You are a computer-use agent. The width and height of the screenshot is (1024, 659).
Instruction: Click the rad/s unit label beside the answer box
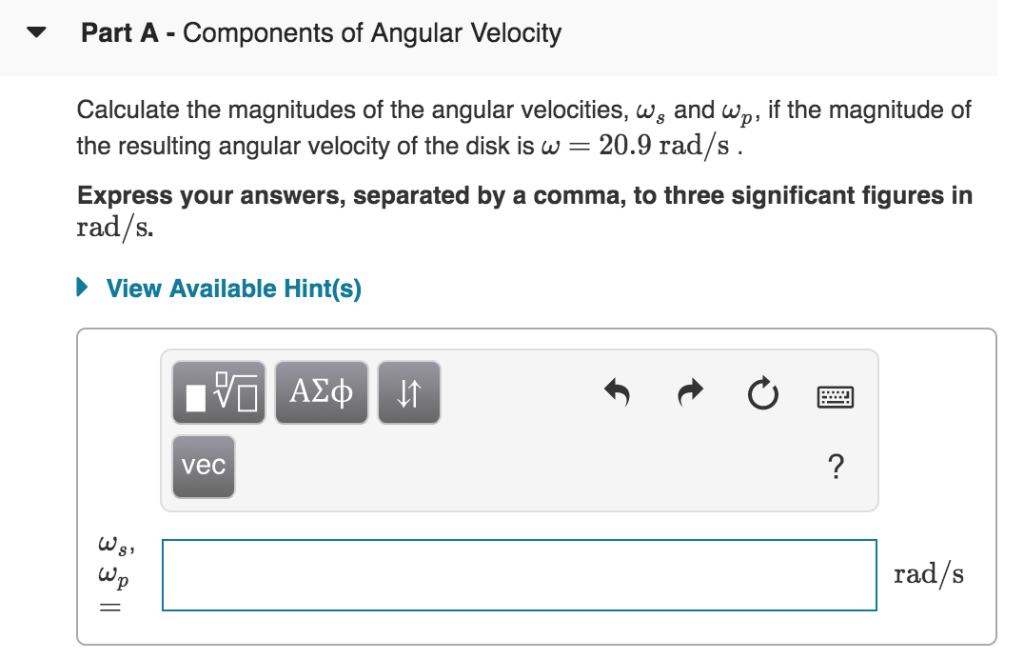point(929,574)
